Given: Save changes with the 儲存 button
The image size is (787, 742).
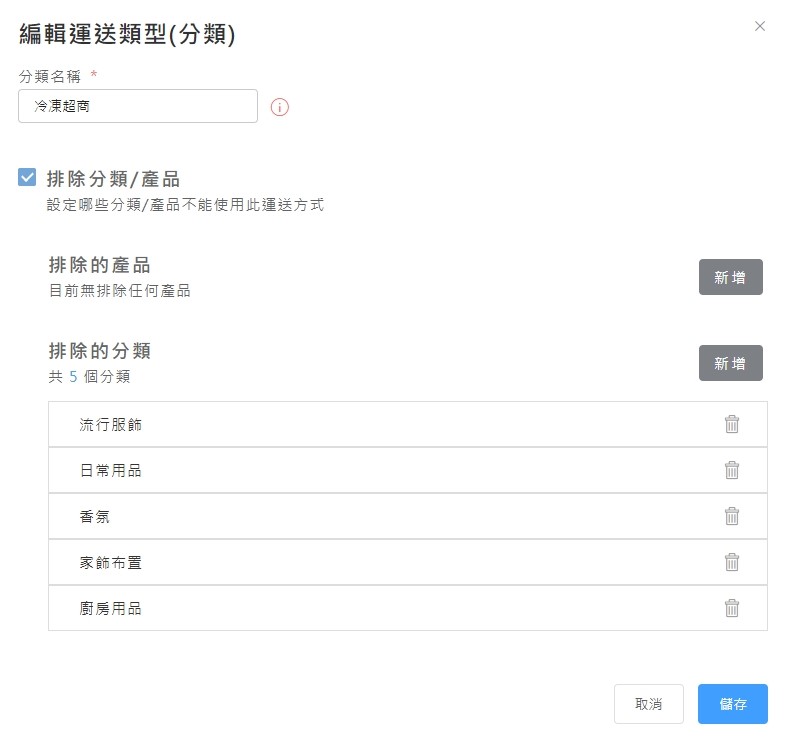Looking at the screenshot, I should coord(732,704).
